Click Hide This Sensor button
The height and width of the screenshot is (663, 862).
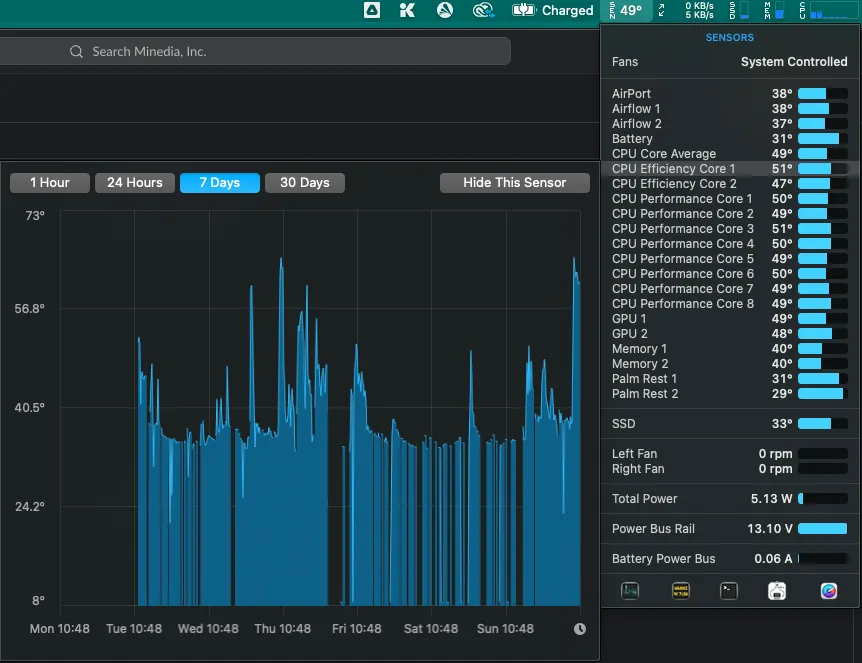(514, 183)
